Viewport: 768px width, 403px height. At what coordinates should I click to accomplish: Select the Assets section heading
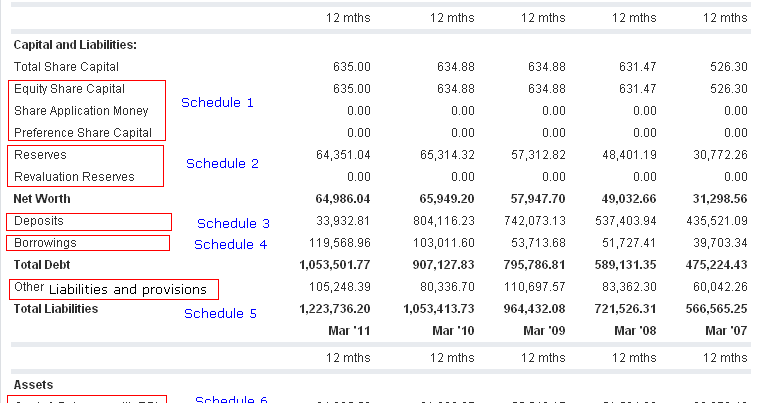point(33,384)
